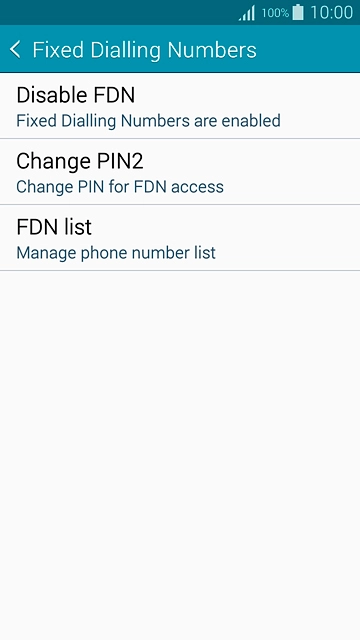Open the FDN list entry
Screen dimensions: 360x640
click(180, 238)
